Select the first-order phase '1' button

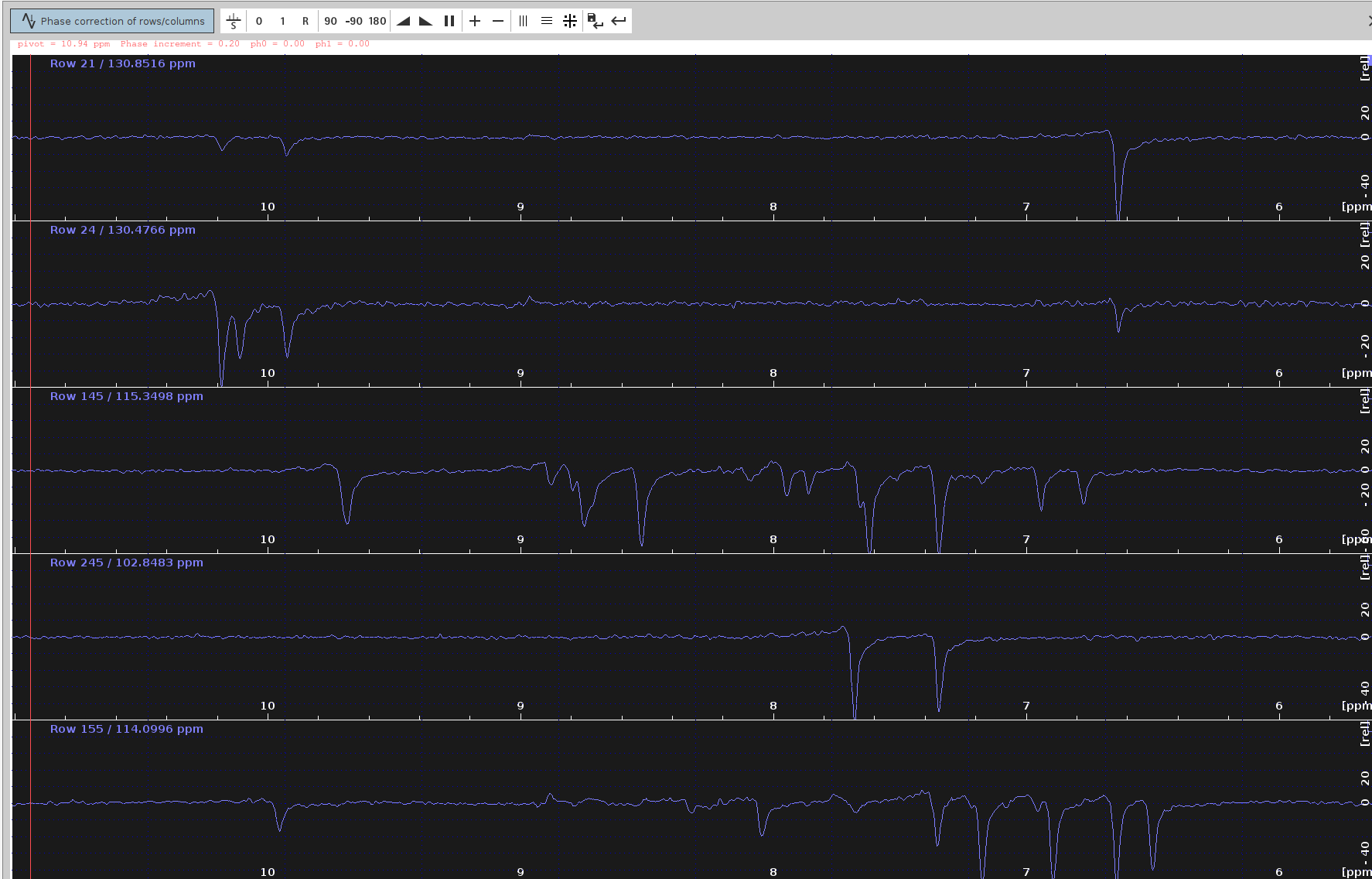tap(282, 21)
